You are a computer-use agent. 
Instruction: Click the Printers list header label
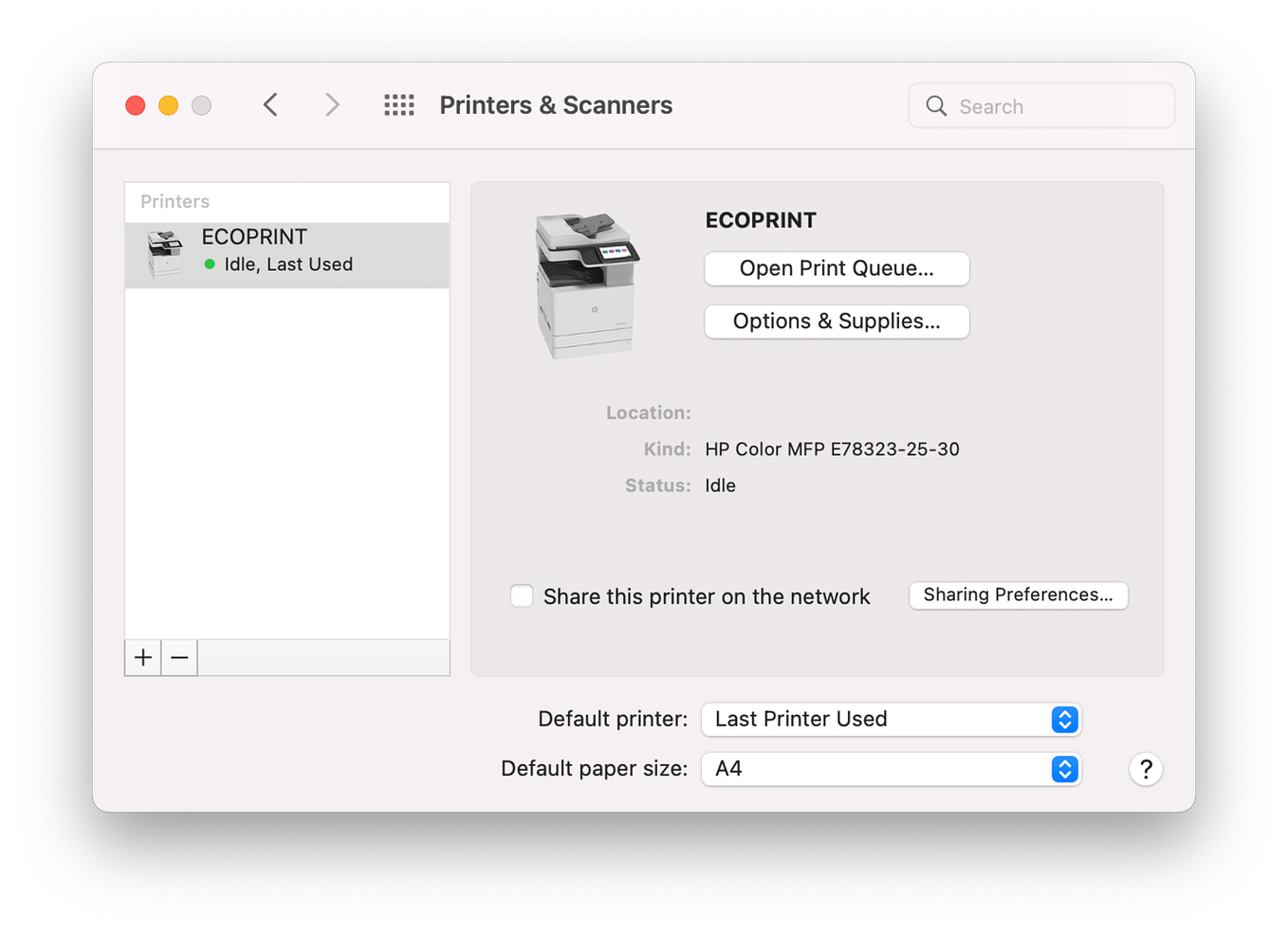pyautogui.click(x=175, y=201)
